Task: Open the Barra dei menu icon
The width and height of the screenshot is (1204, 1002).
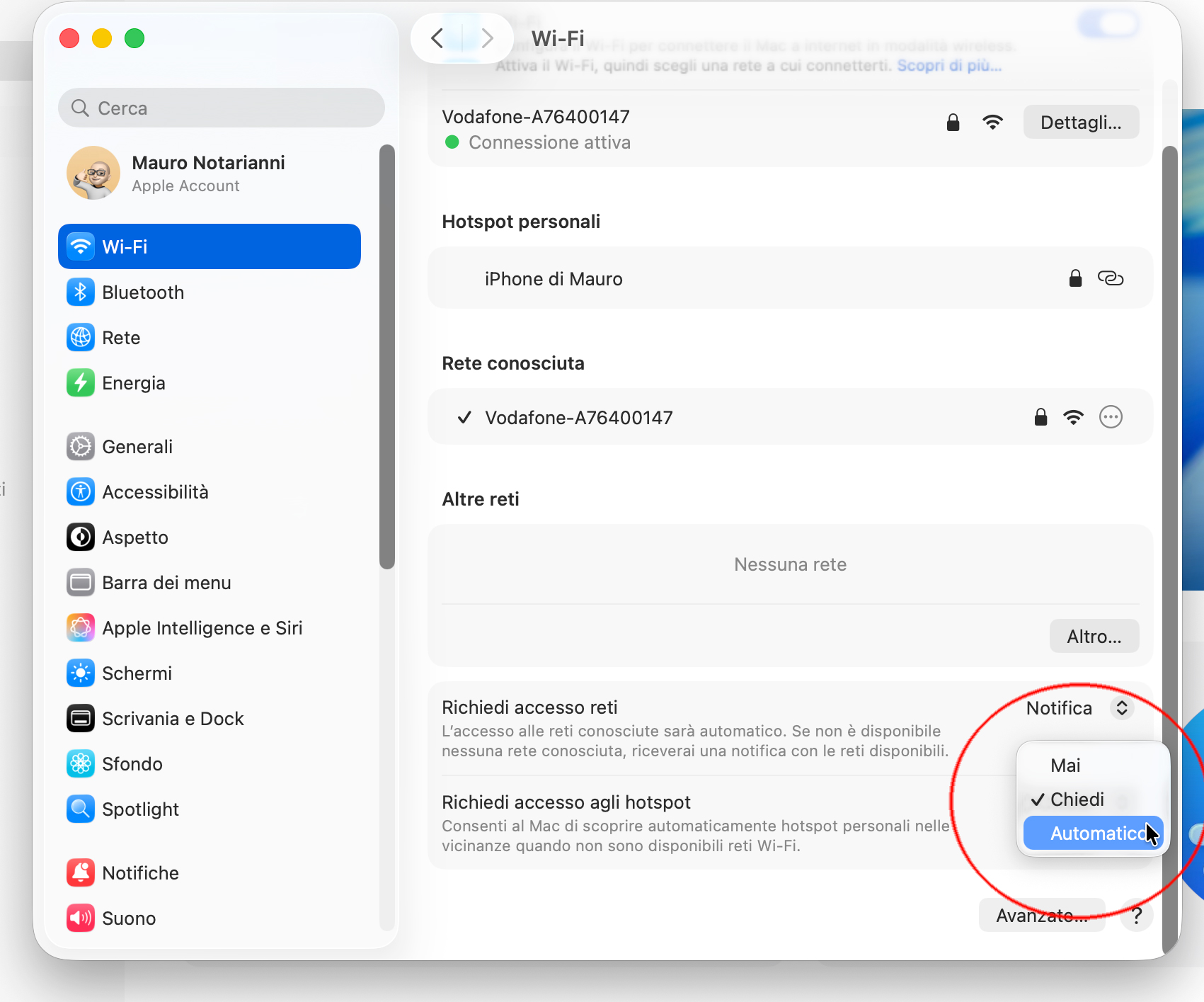Action: click(x=81, y=582)
